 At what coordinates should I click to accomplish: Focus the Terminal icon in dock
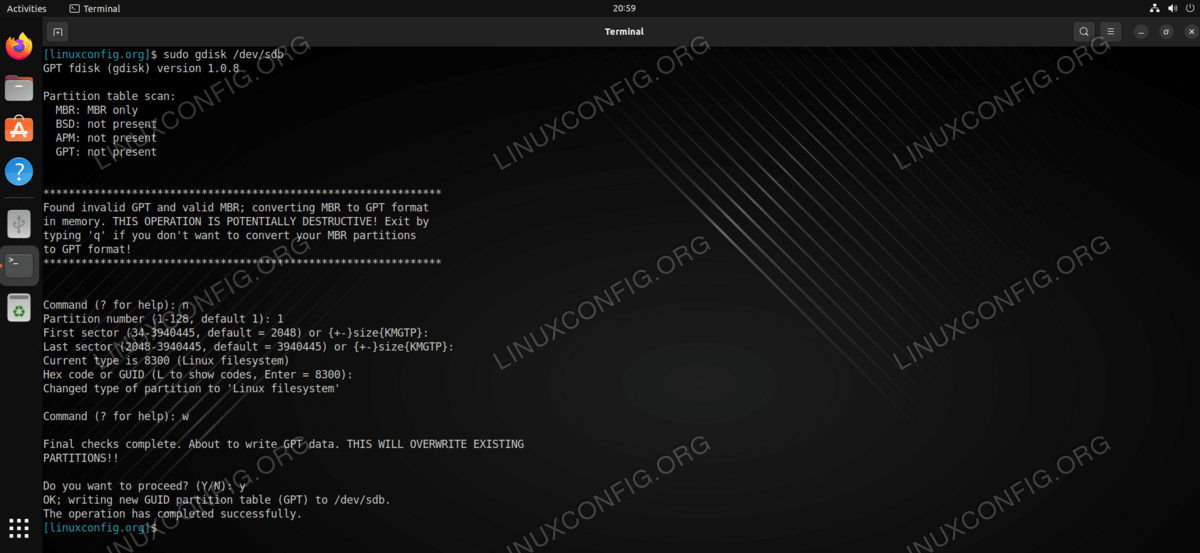(19, 265)
